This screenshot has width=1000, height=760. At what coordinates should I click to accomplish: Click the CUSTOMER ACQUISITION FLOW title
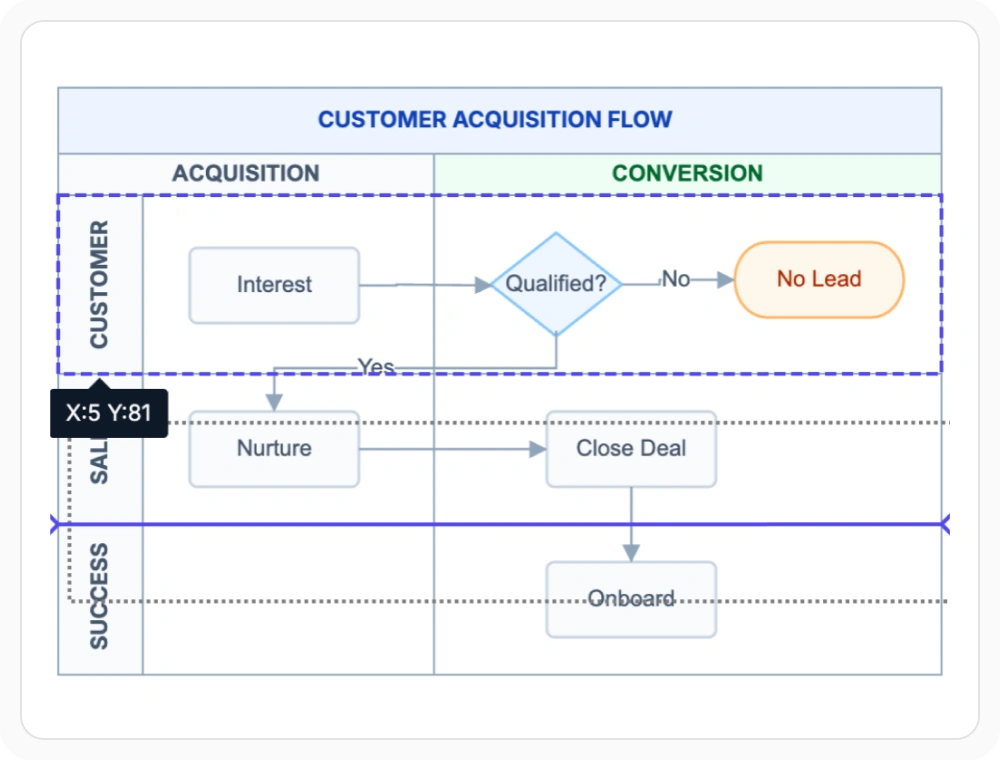(495, 119)
